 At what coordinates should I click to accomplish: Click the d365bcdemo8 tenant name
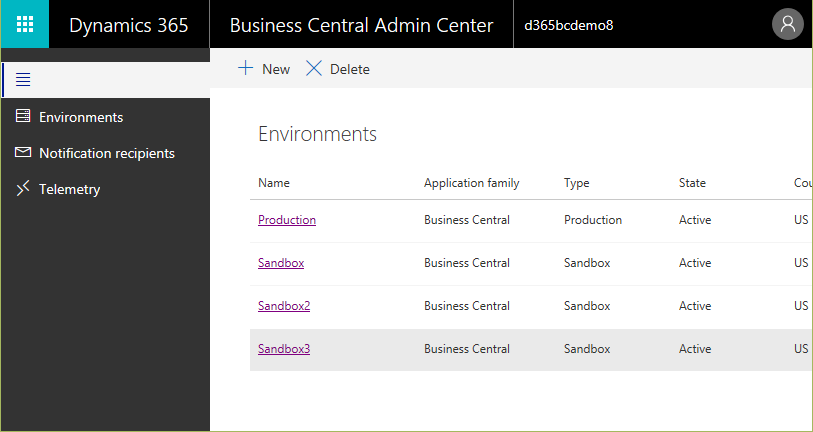pos(569,25)
